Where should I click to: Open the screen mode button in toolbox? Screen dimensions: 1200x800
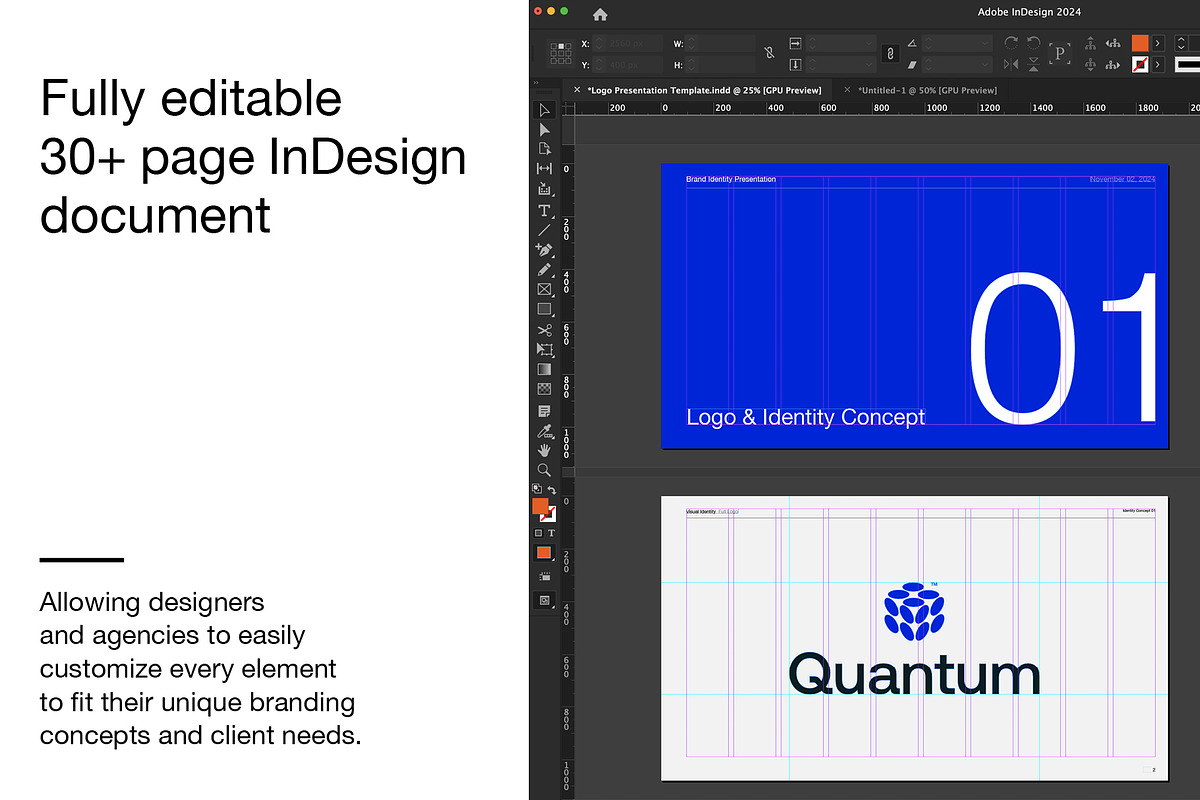(544, 600)
